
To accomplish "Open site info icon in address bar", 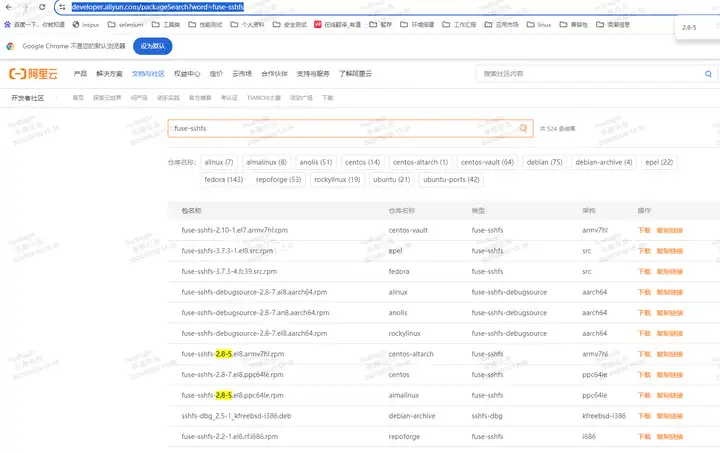I will pyautogui.click(x=62, y=7).
